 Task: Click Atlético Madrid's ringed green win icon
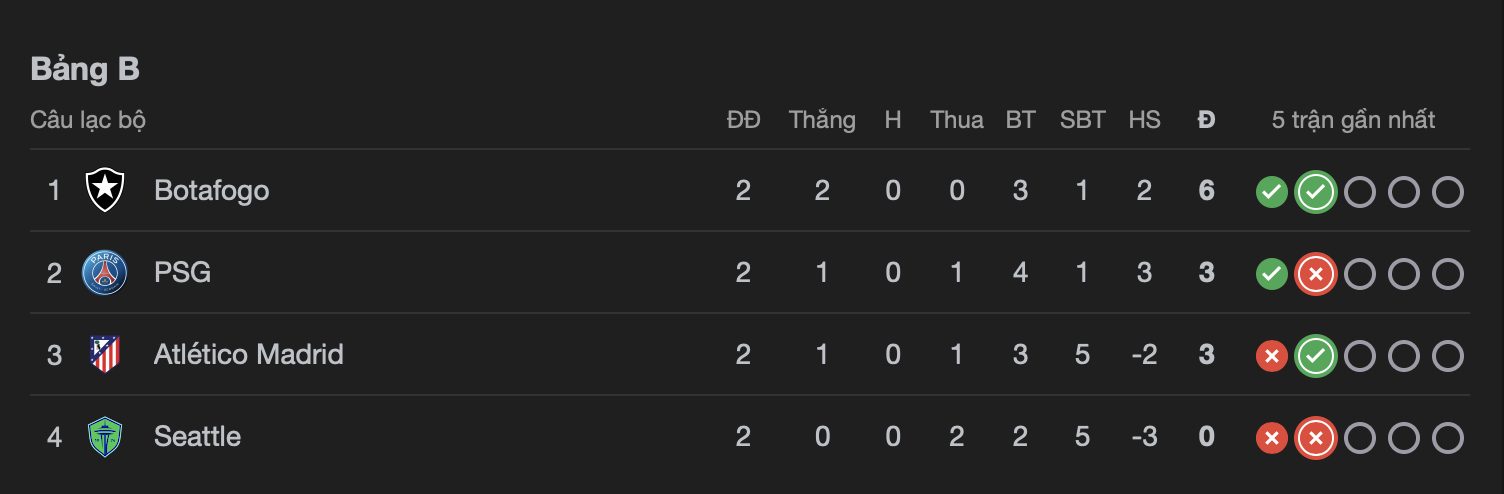pos(1316,355)
